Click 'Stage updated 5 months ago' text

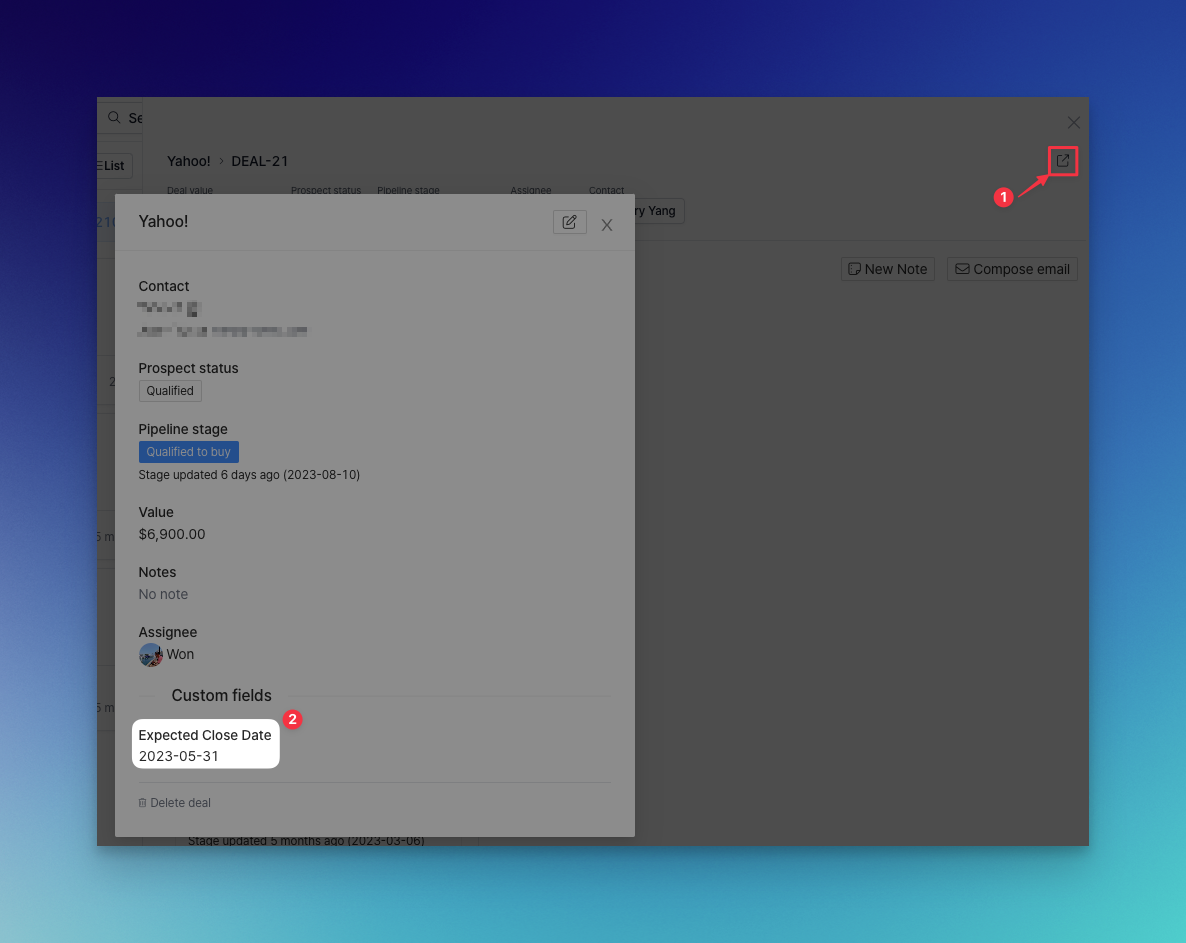pyautogui.click(x=306, y=840)
